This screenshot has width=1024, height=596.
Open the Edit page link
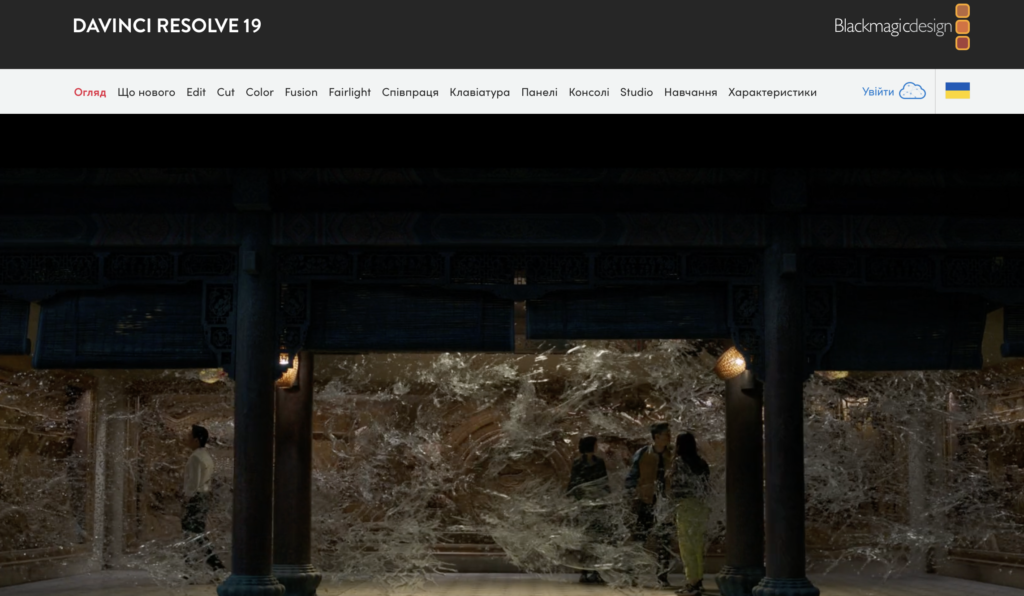(x=196, y=92)
